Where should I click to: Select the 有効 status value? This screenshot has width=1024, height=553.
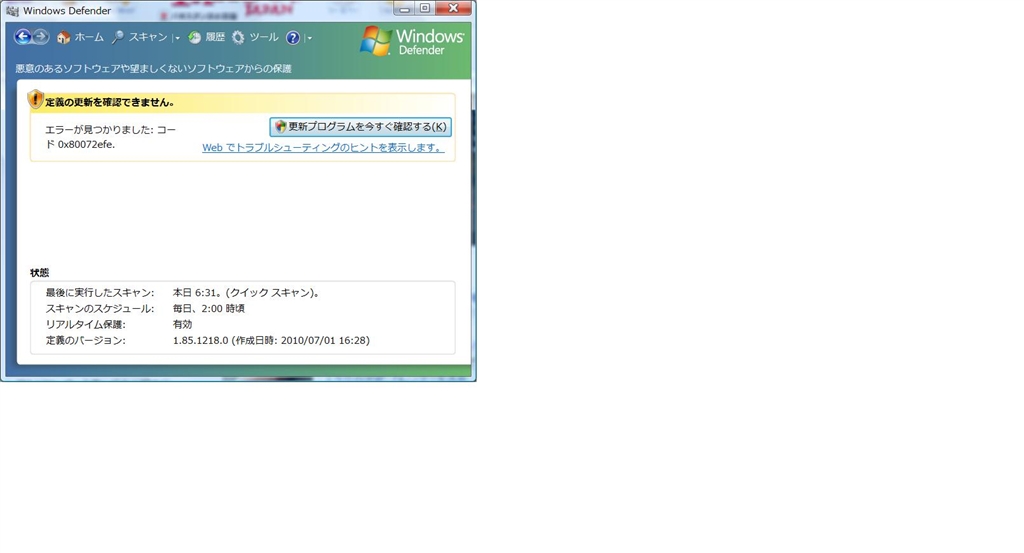point(182,324)
